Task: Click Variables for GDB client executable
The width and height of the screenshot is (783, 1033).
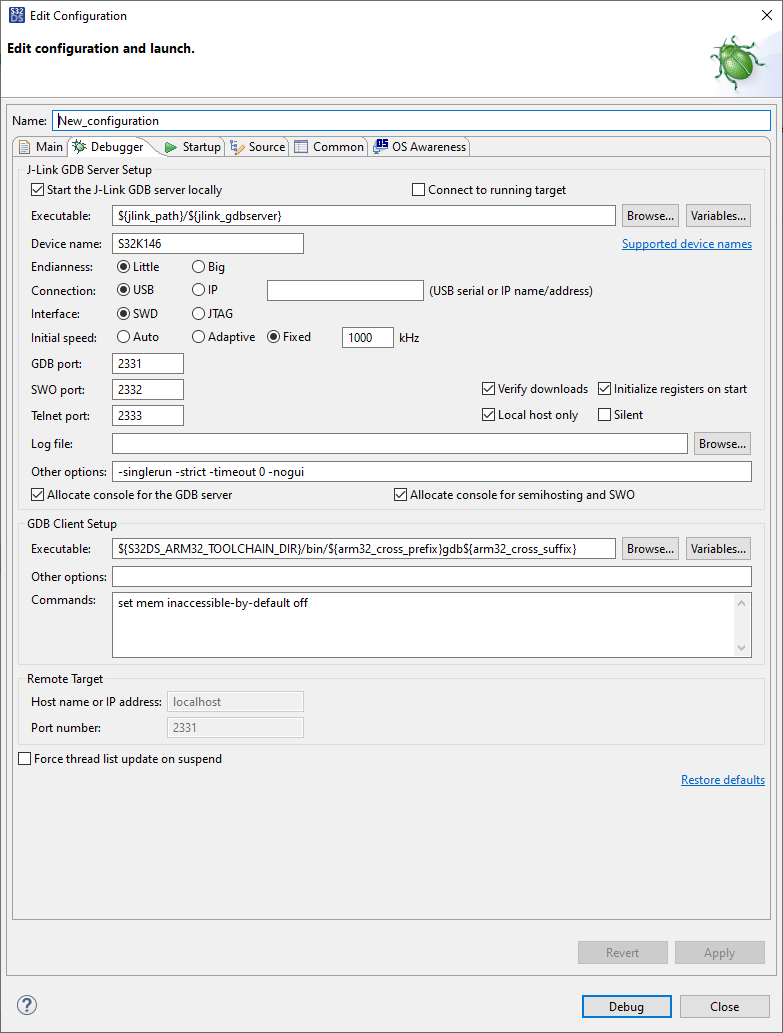Action: click(718, 549)
